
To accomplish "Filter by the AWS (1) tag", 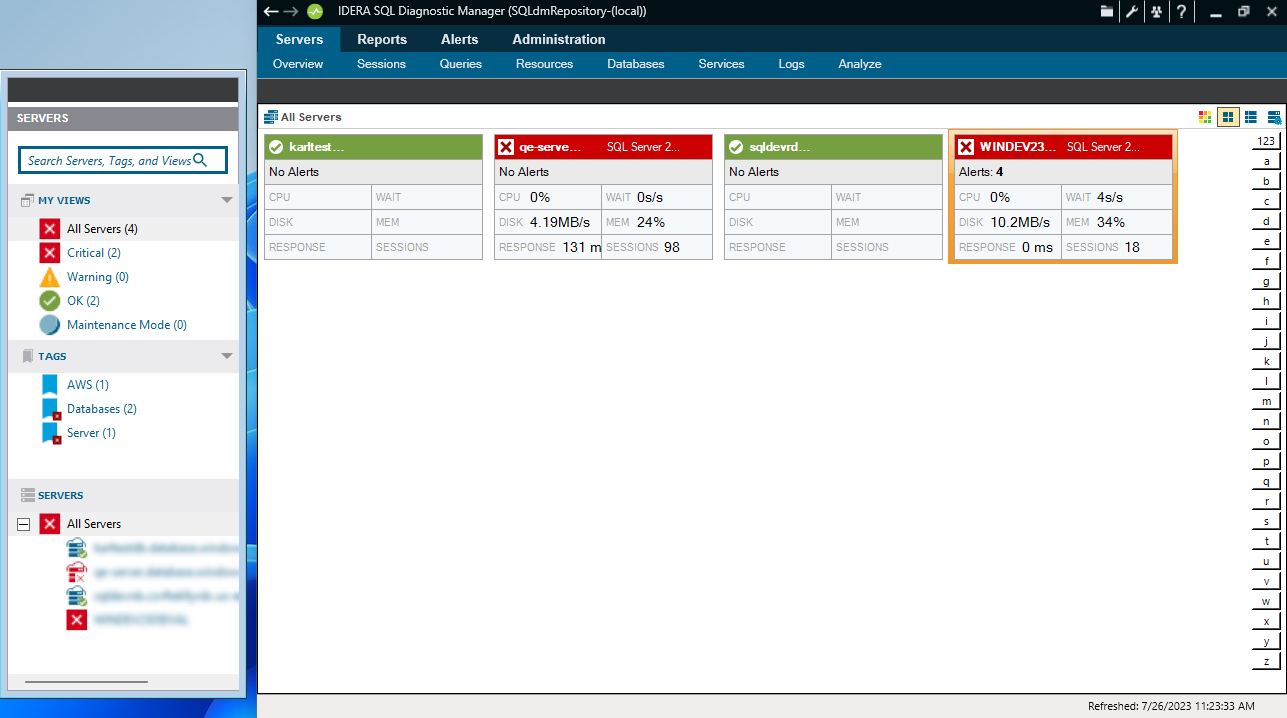I will pyautogui.click(x=88, y=385).
